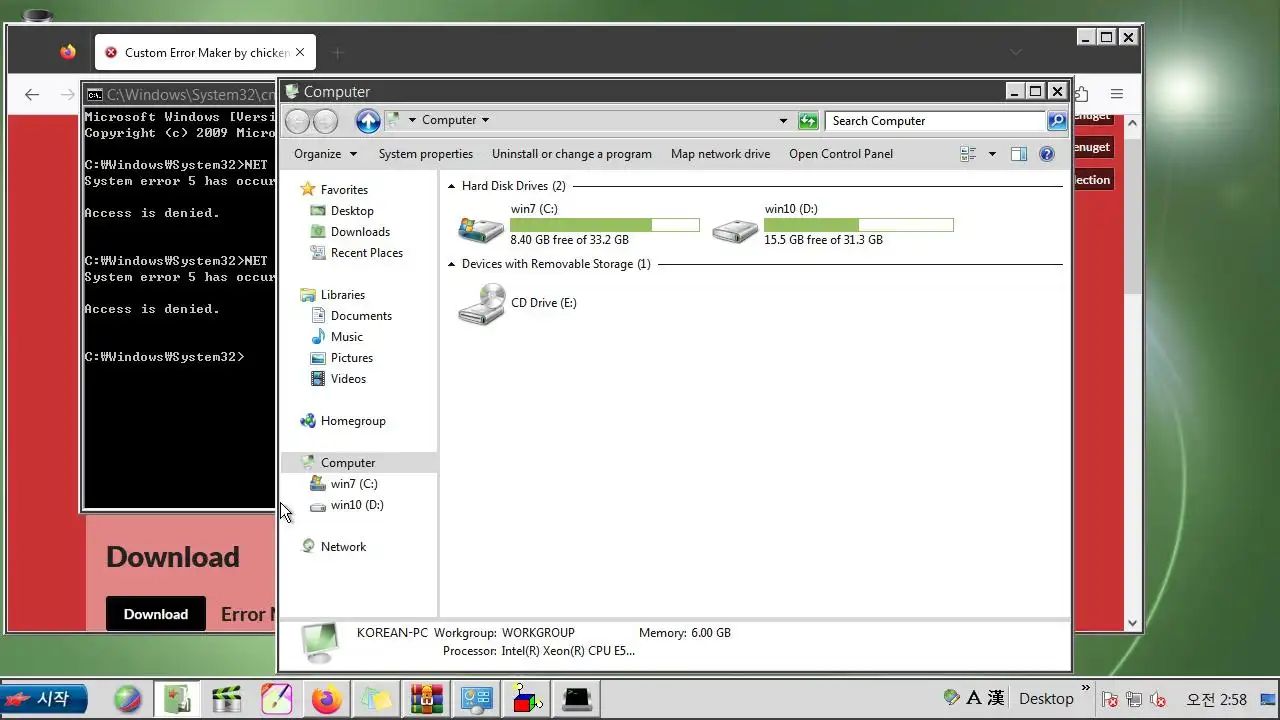Screen dimensions: 1280x720
Task: Select Homegroup in navigation pane
Action: [353, 421]
